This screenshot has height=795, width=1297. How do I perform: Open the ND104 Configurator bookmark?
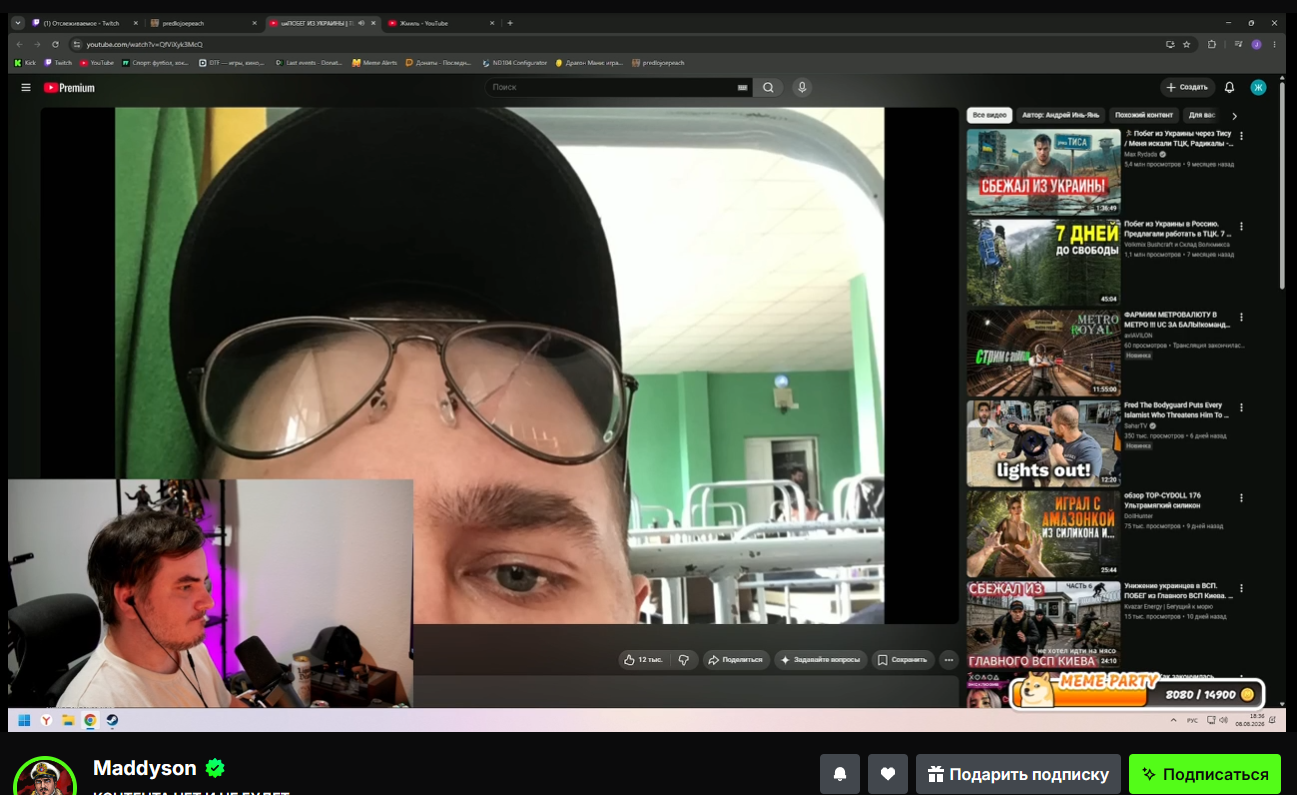(515, 63)
